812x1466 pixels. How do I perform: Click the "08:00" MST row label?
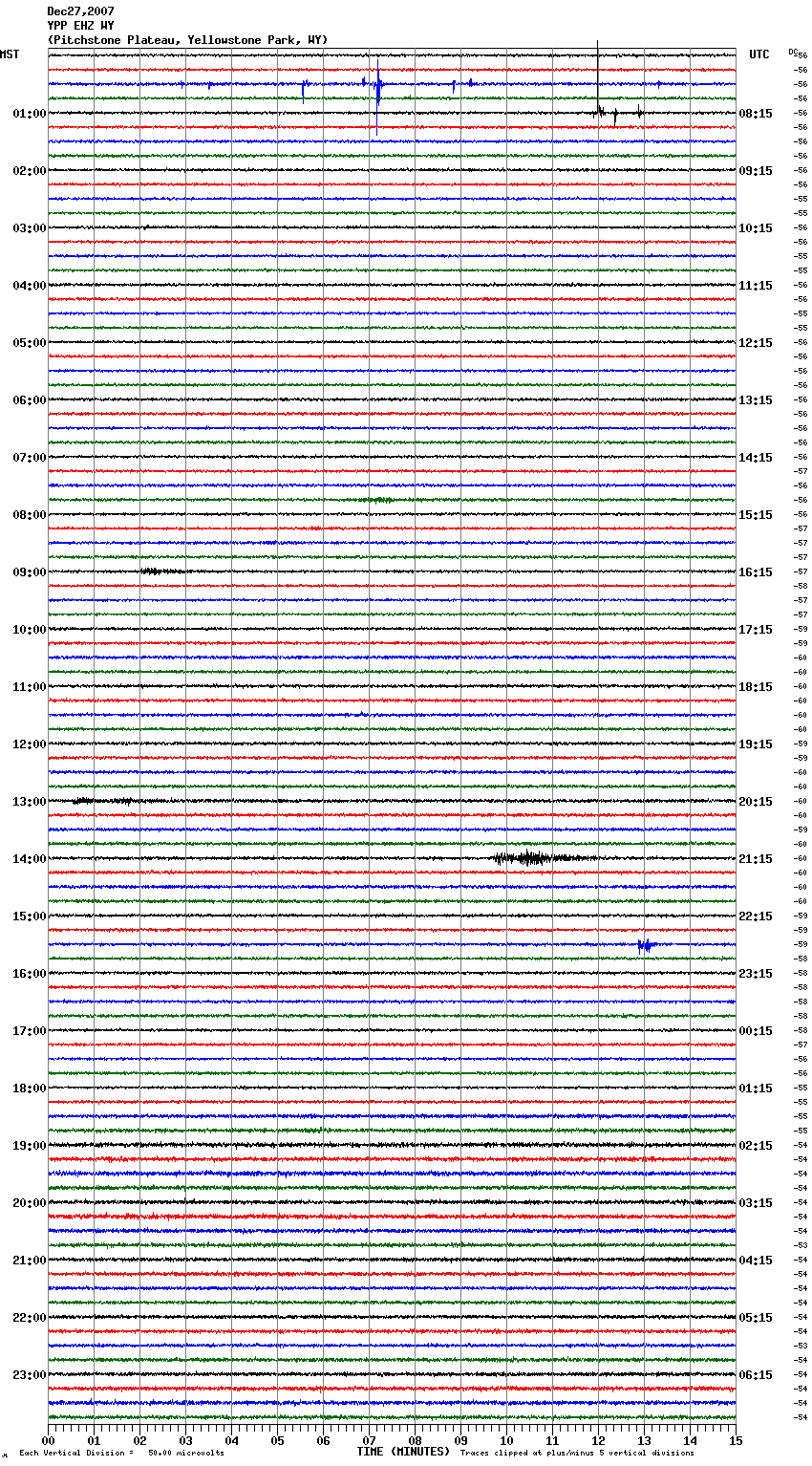30,515
